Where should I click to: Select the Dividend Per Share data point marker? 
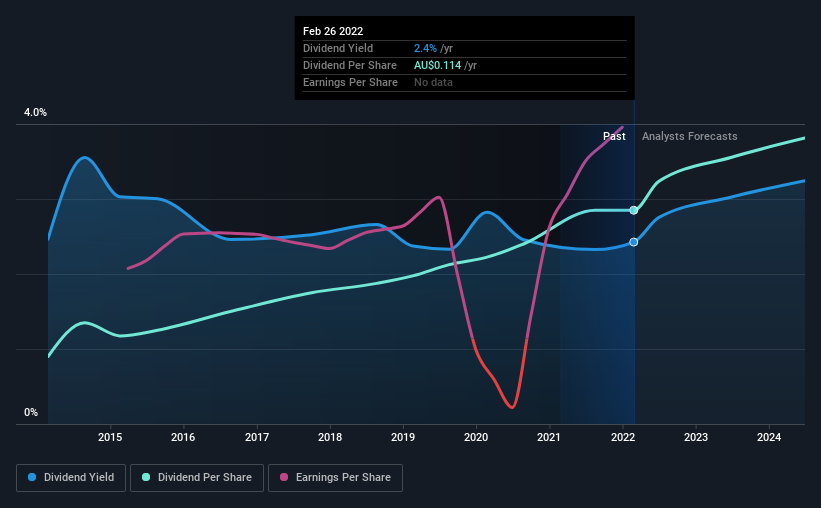pos(634,211)
